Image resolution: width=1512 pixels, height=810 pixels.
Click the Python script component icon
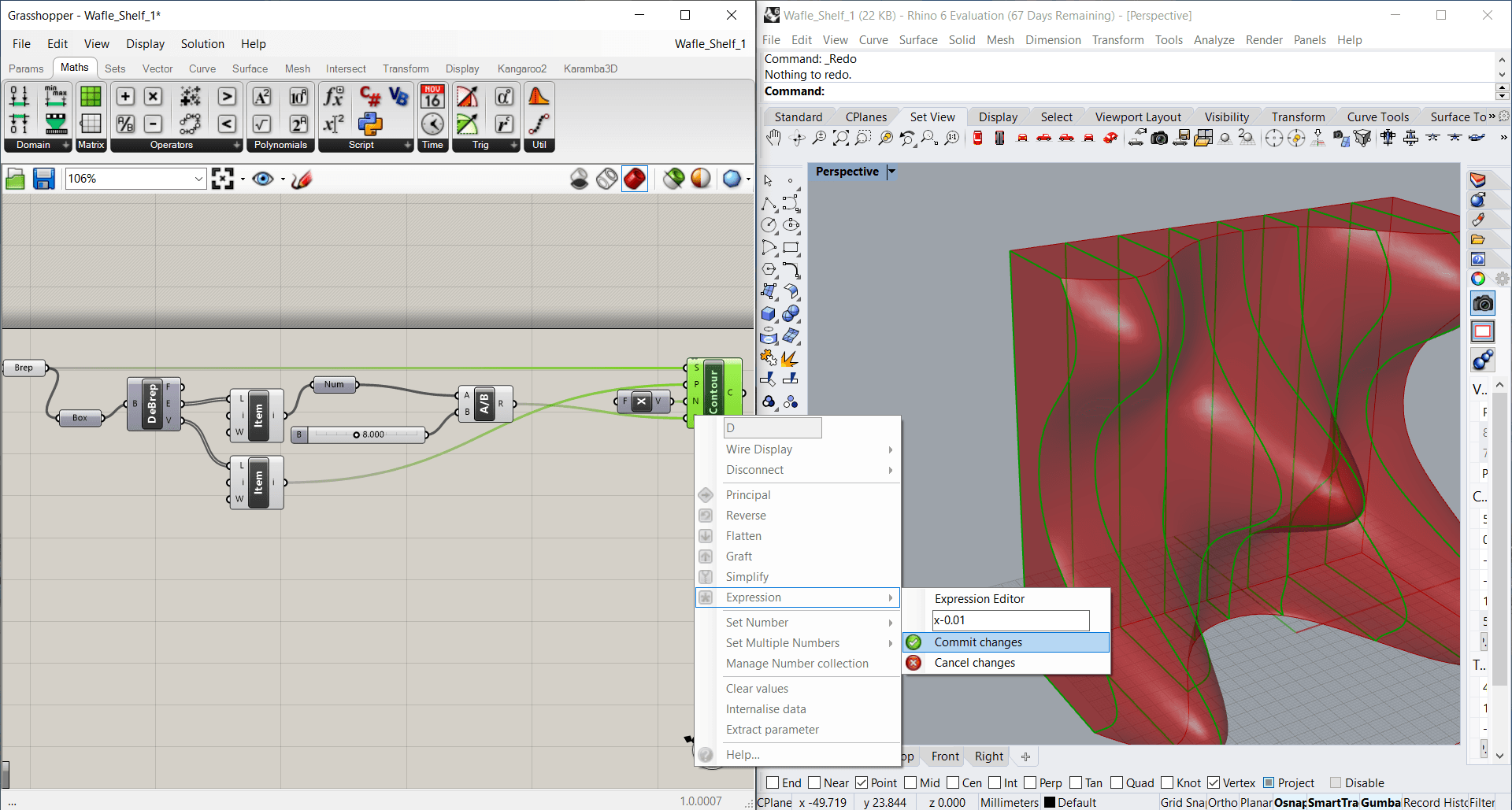[369, 124]
